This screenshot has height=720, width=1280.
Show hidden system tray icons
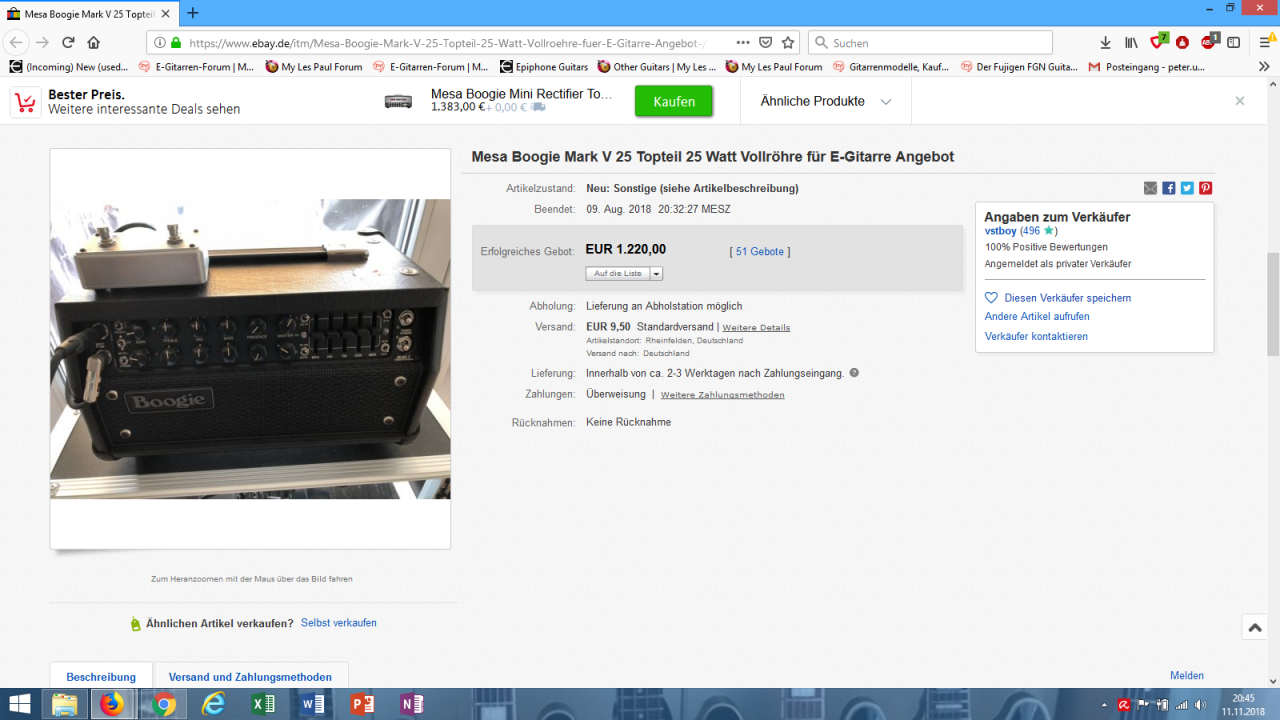(x=1105, y=704)
